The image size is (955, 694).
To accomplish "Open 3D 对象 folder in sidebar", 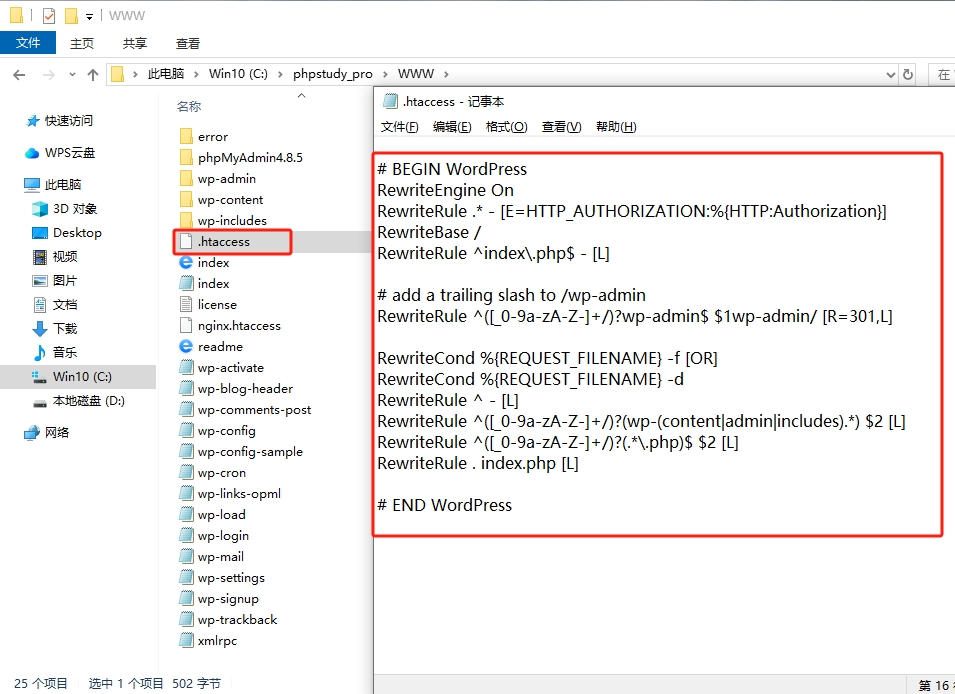I will 65,208.
